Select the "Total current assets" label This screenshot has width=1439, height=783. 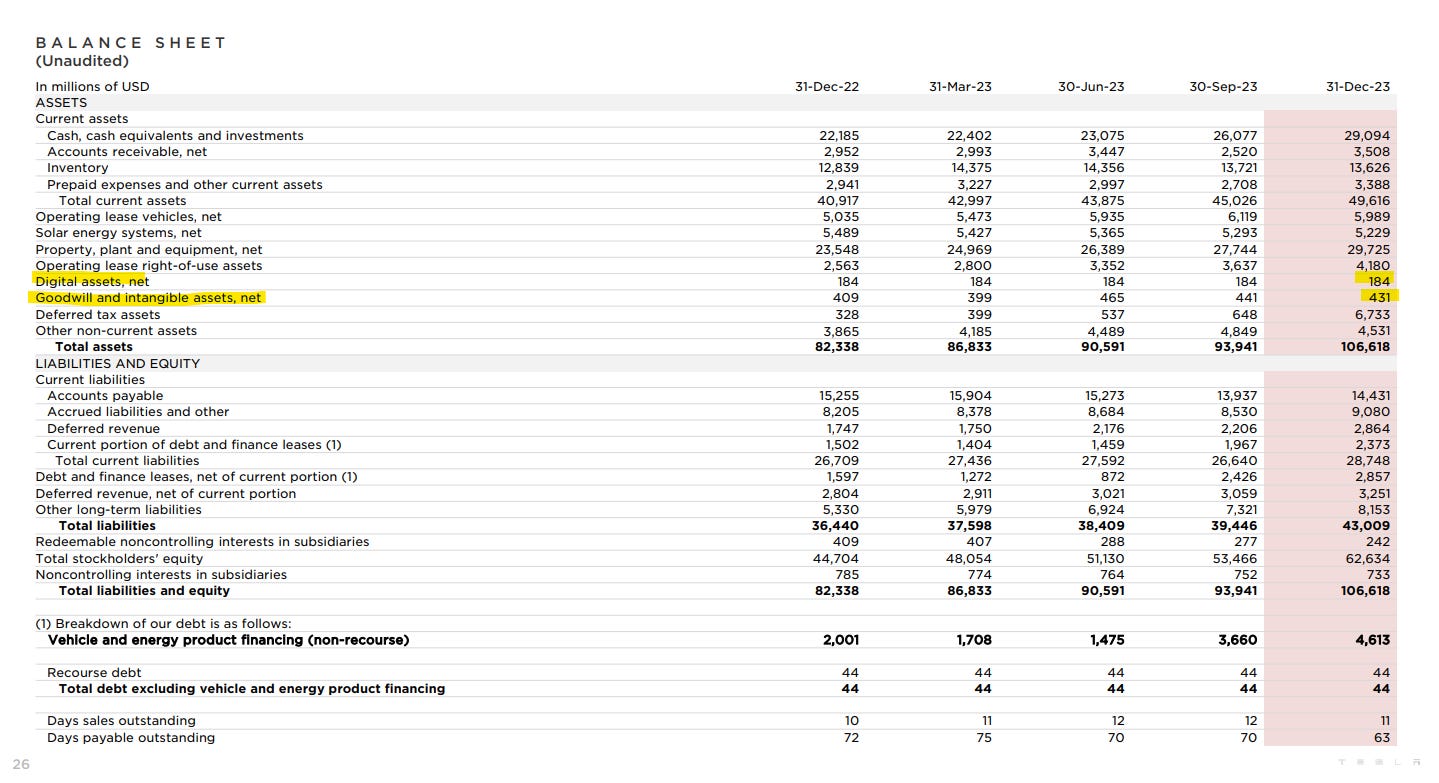(122, 201)
